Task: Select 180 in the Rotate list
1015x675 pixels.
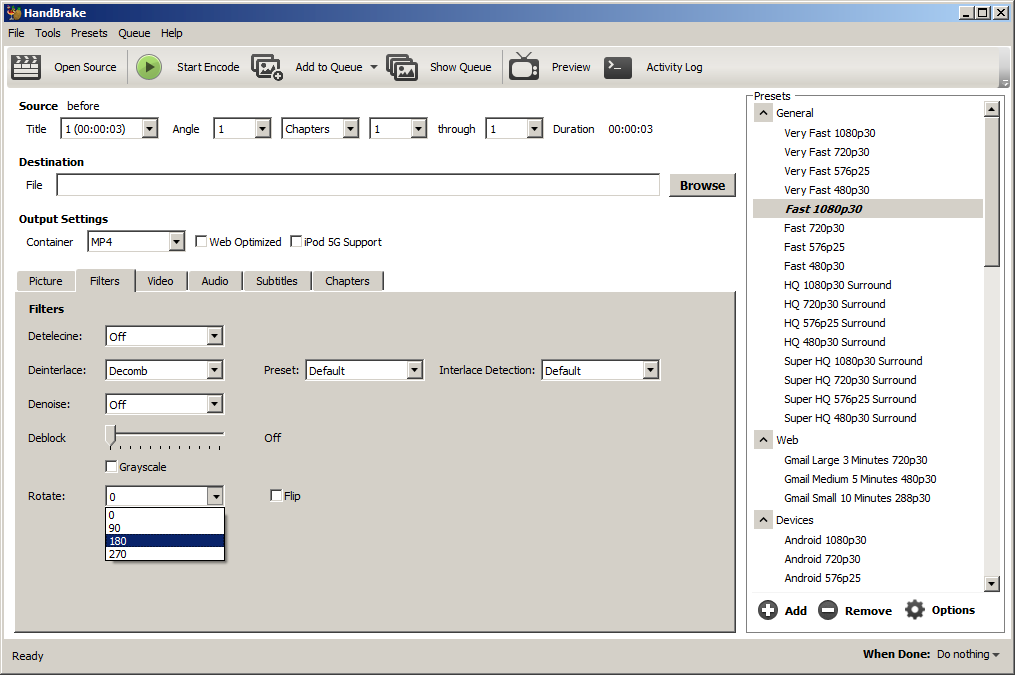Action: pyautogui.click(x=165, y=541)
